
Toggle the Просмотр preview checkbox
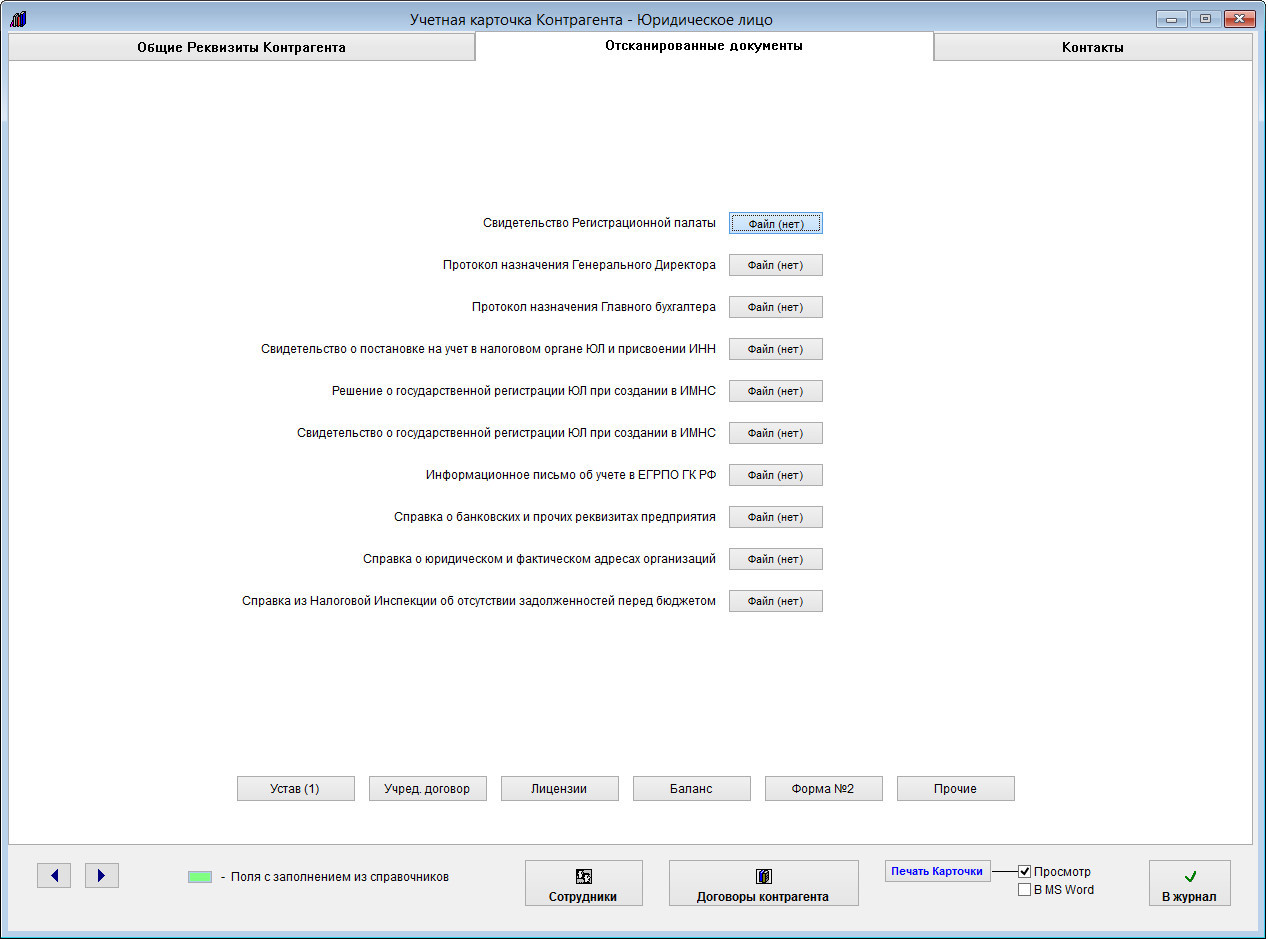tap(1024, 872)
